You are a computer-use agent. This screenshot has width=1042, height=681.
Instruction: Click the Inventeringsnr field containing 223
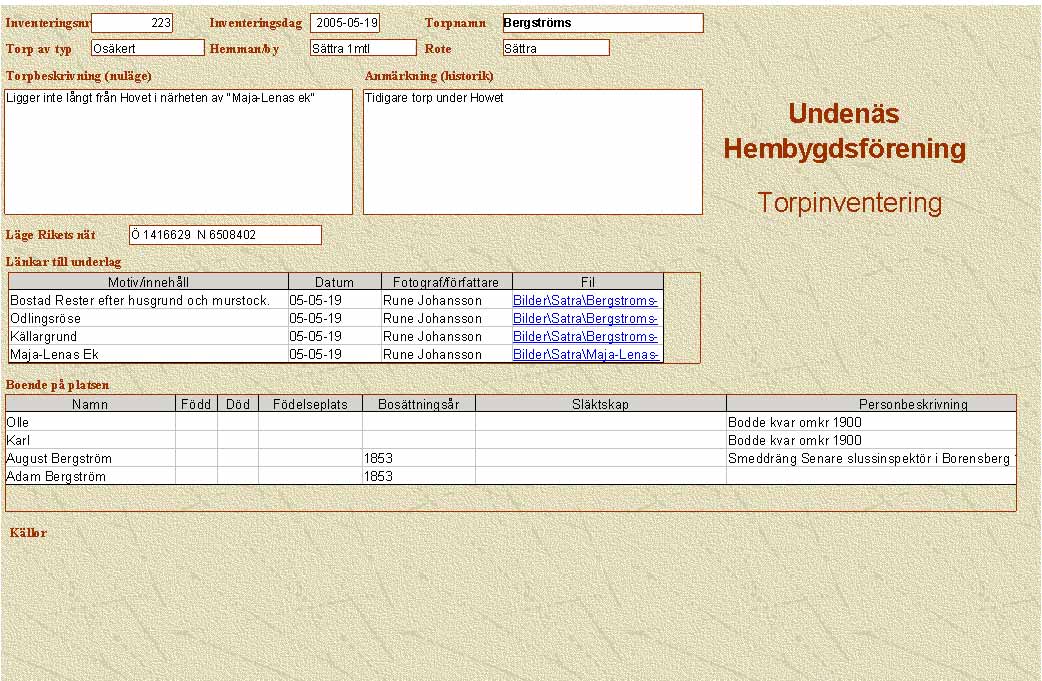(x=132, y=23)
